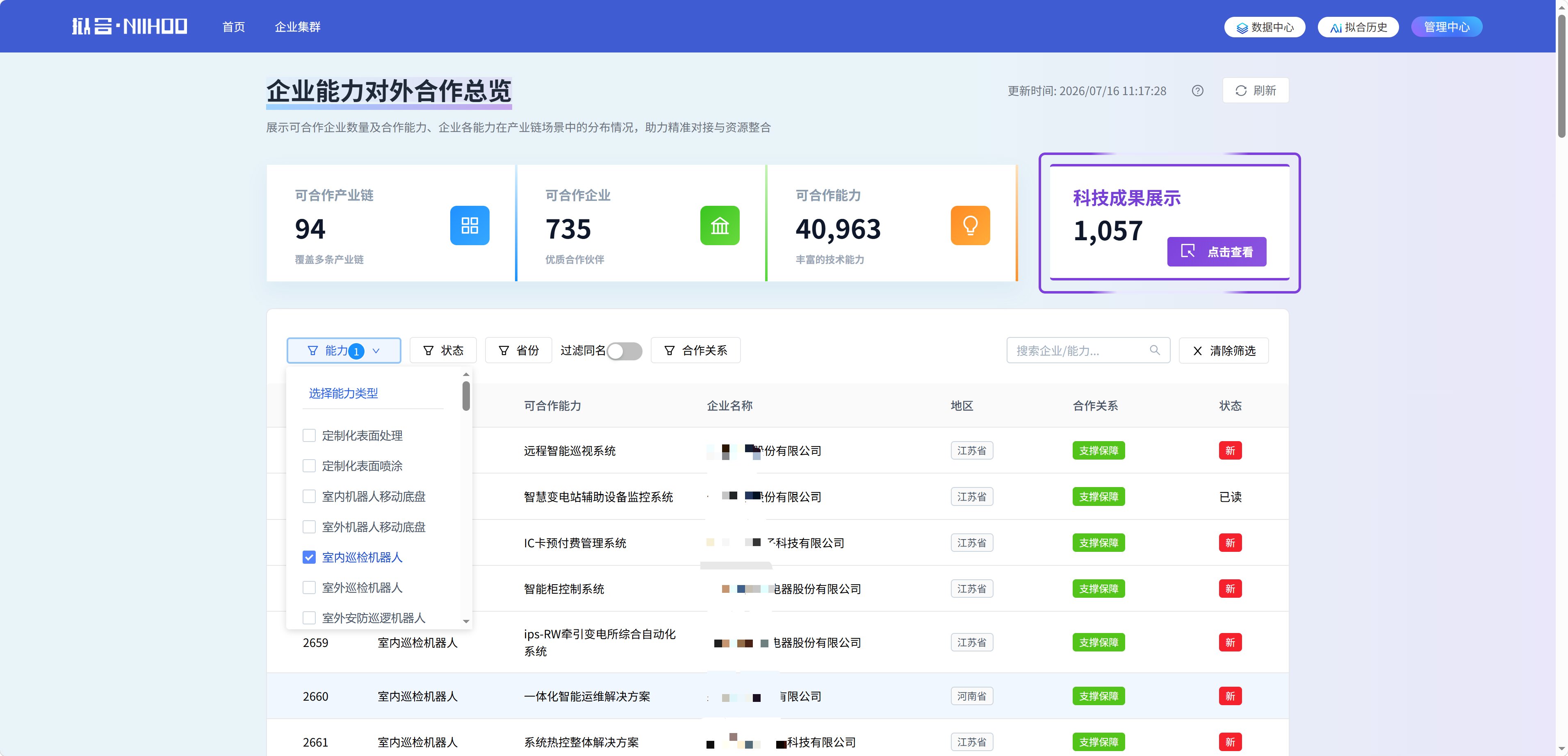Go to 首页 in the top navigation
Viewport: 1568px width, 756px height.
(x=234, y=27)
